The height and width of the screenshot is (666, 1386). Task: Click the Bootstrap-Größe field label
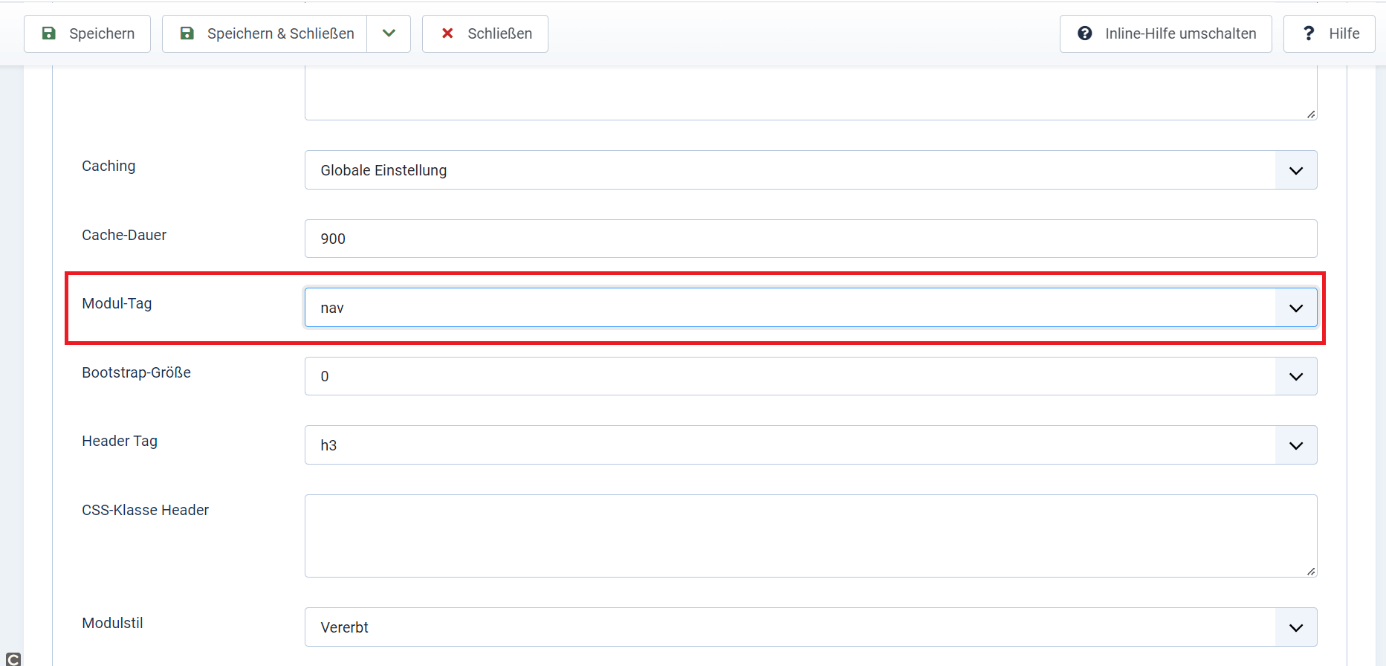tap(136, 372)
